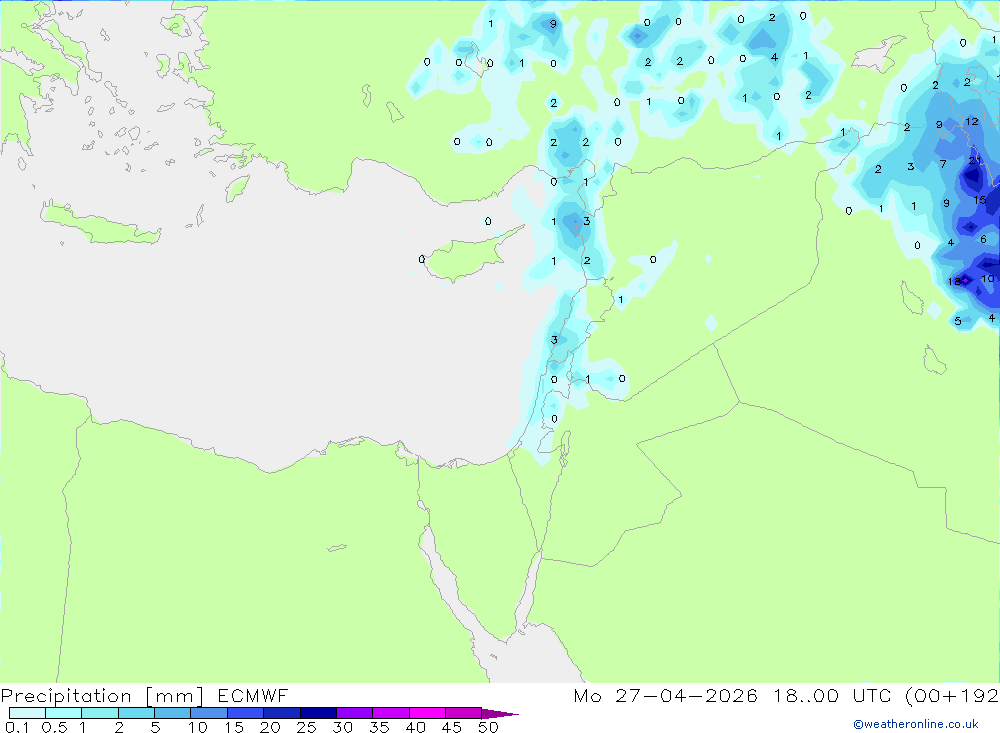
Task: Click the '18' precipitation value on the map
Action: (954, 281)
